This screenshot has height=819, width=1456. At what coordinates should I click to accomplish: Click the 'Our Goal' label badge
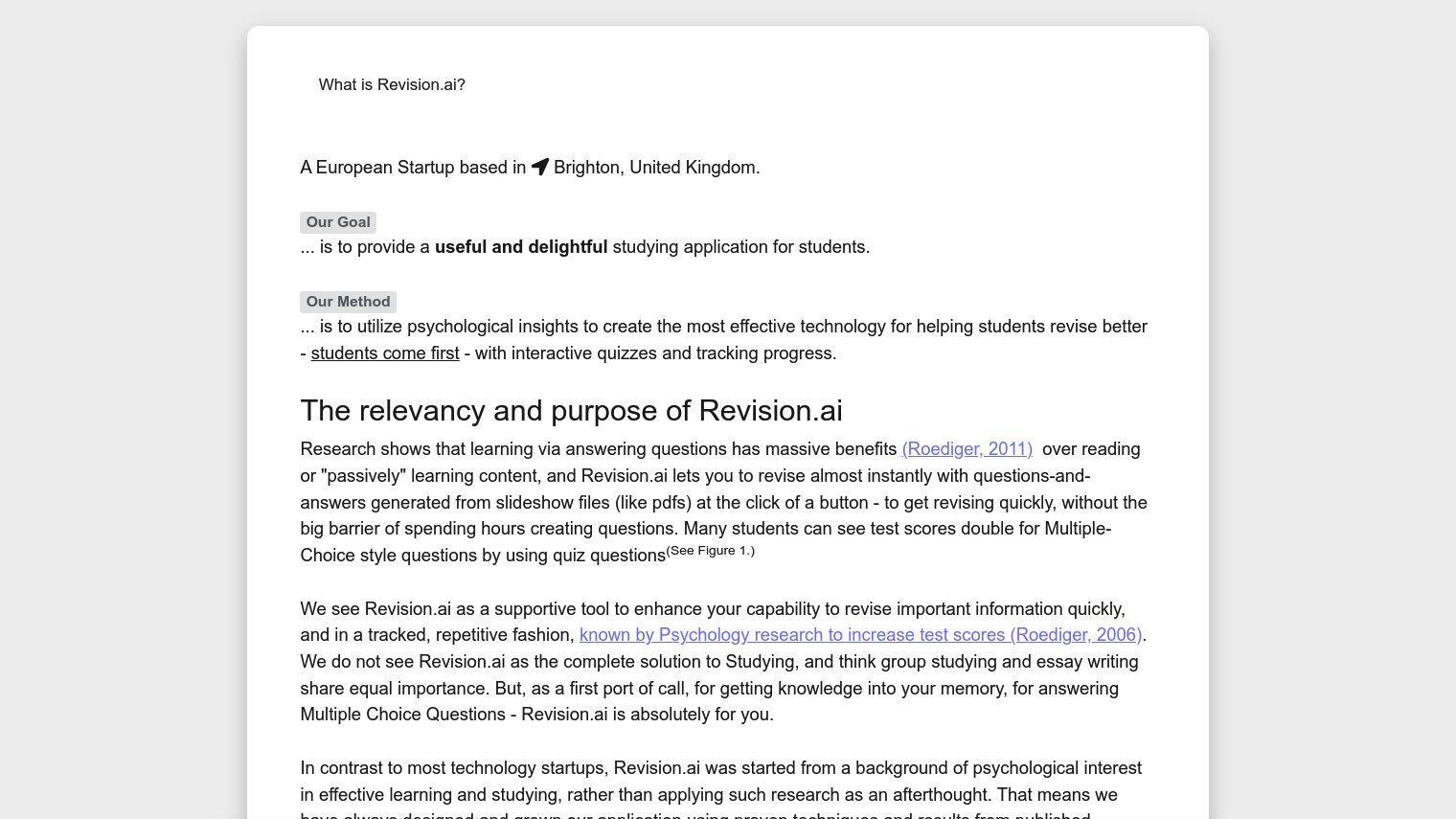click(338, 222)
